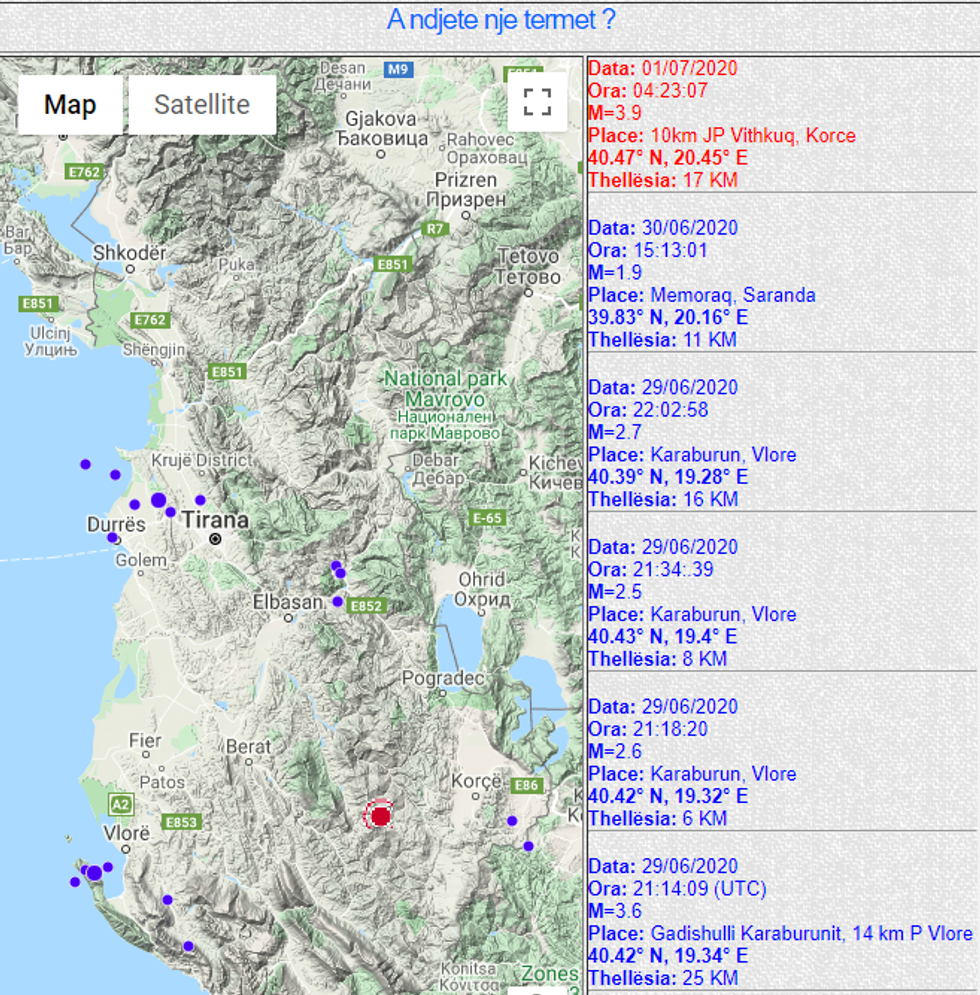Select the large purple marker northeast of Durrës
980x995 pixels.
tap(158, 500)
